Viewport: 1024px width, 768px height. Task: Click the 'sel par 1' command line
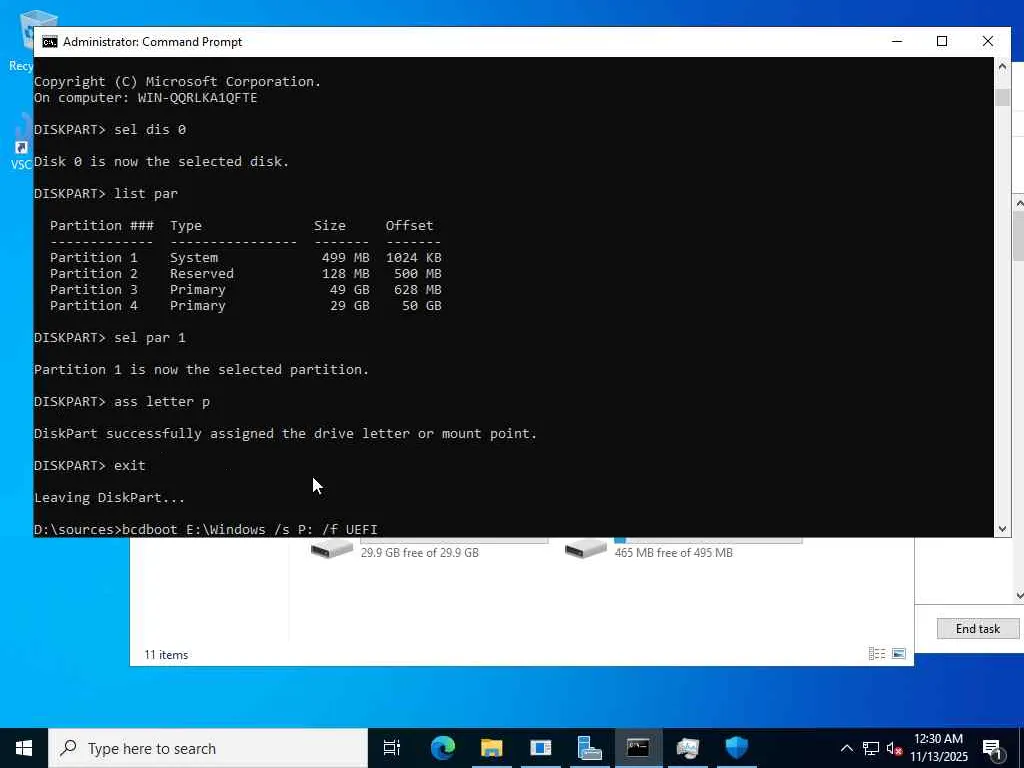point(110,337)
